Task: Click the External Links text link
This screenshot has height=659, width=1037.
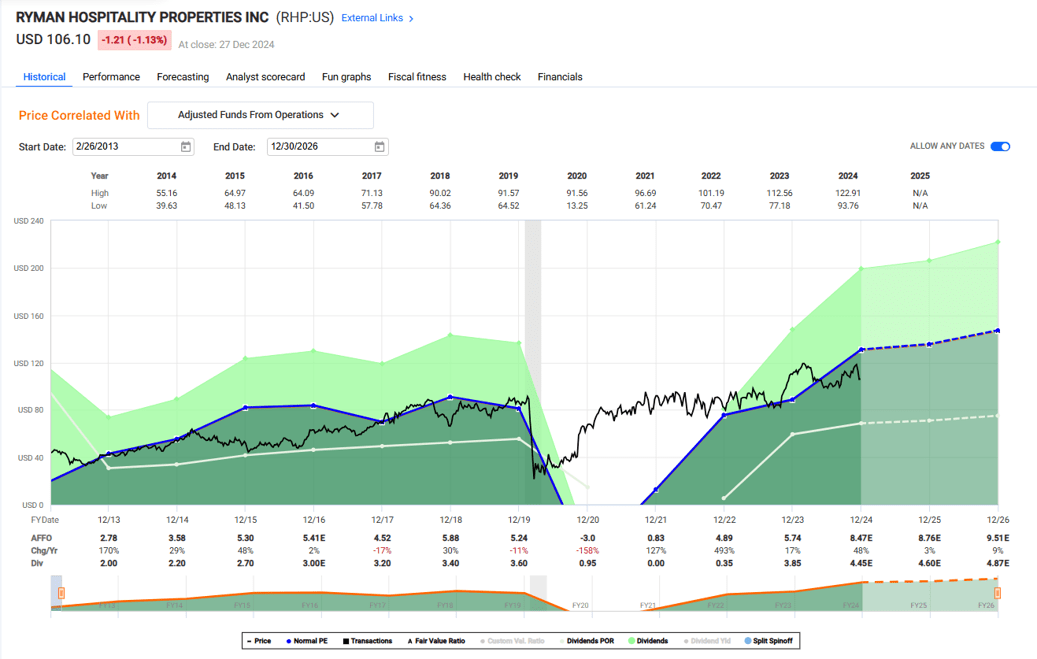Action: coord(375,17)
